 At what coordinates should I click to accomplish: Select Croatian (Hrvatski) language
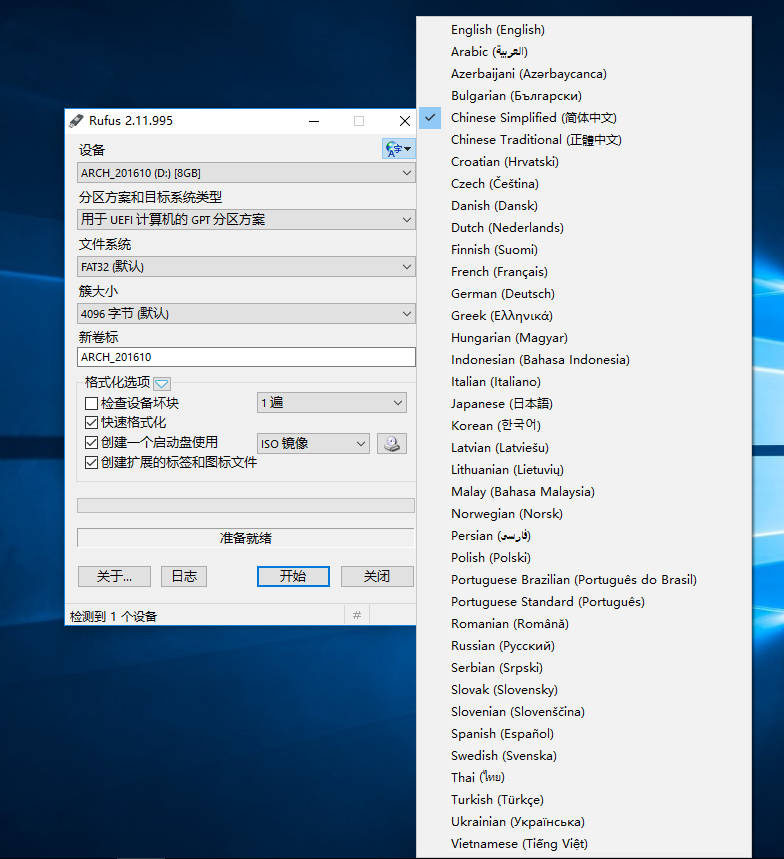(584, 162)
